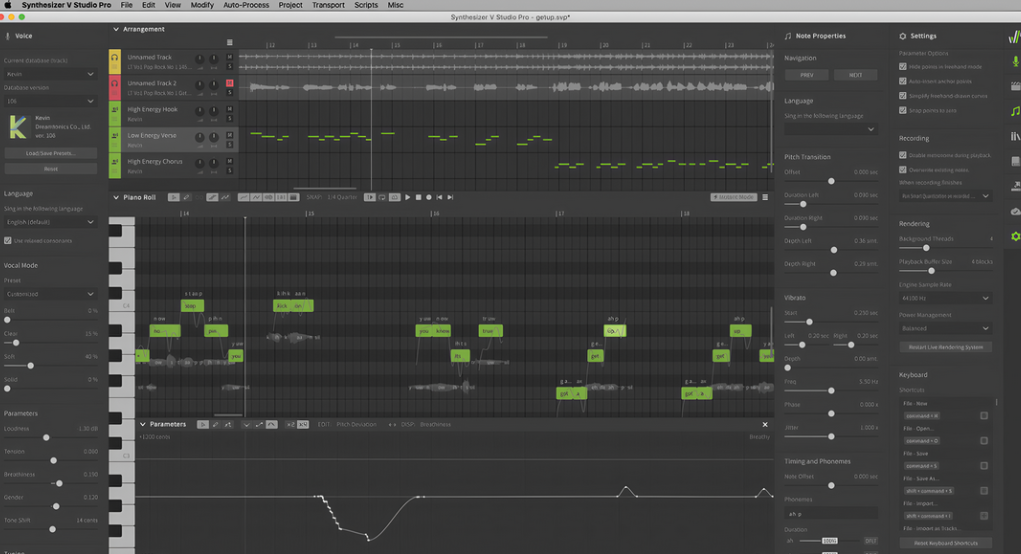
Task: Open the Vocal Mode Preset Customized dropdown
Action: [50, 294]
